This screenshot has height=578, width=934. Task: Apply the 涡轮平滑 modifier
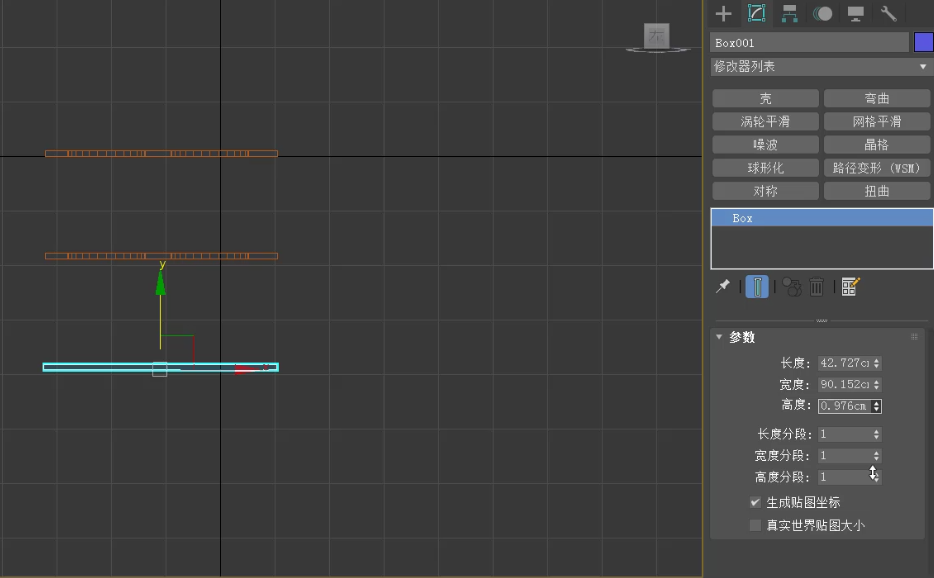(x=765, y=121)
